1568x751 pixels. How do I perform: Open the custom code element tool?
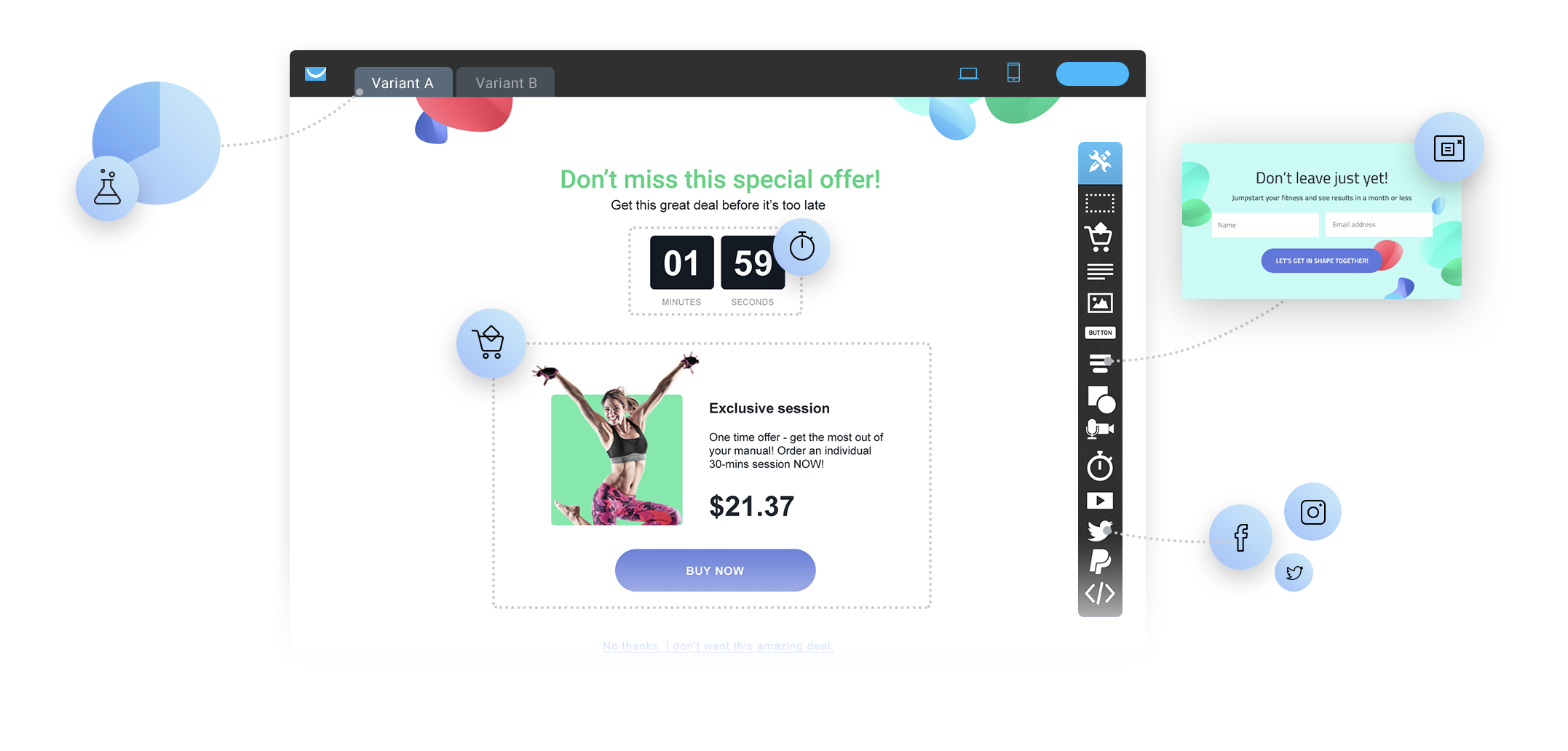pos(1100,594)
